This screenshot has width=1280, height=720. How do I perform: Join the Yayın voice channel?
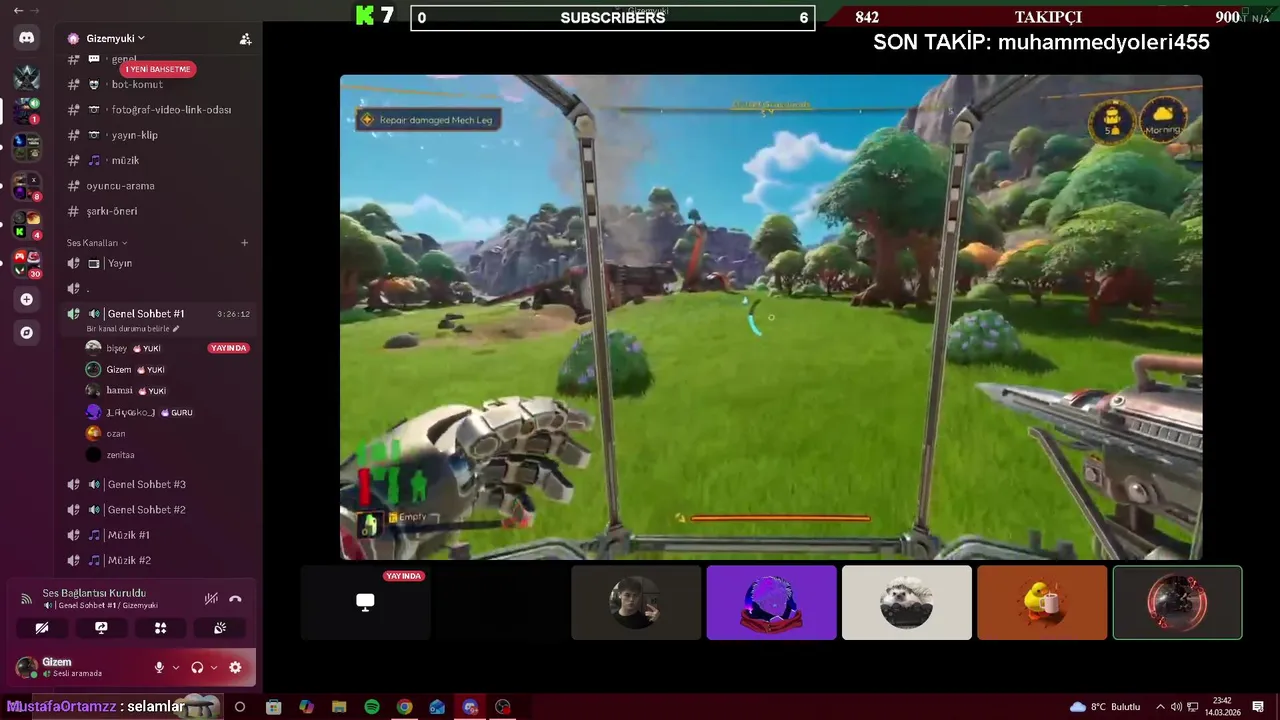[158, 263]
